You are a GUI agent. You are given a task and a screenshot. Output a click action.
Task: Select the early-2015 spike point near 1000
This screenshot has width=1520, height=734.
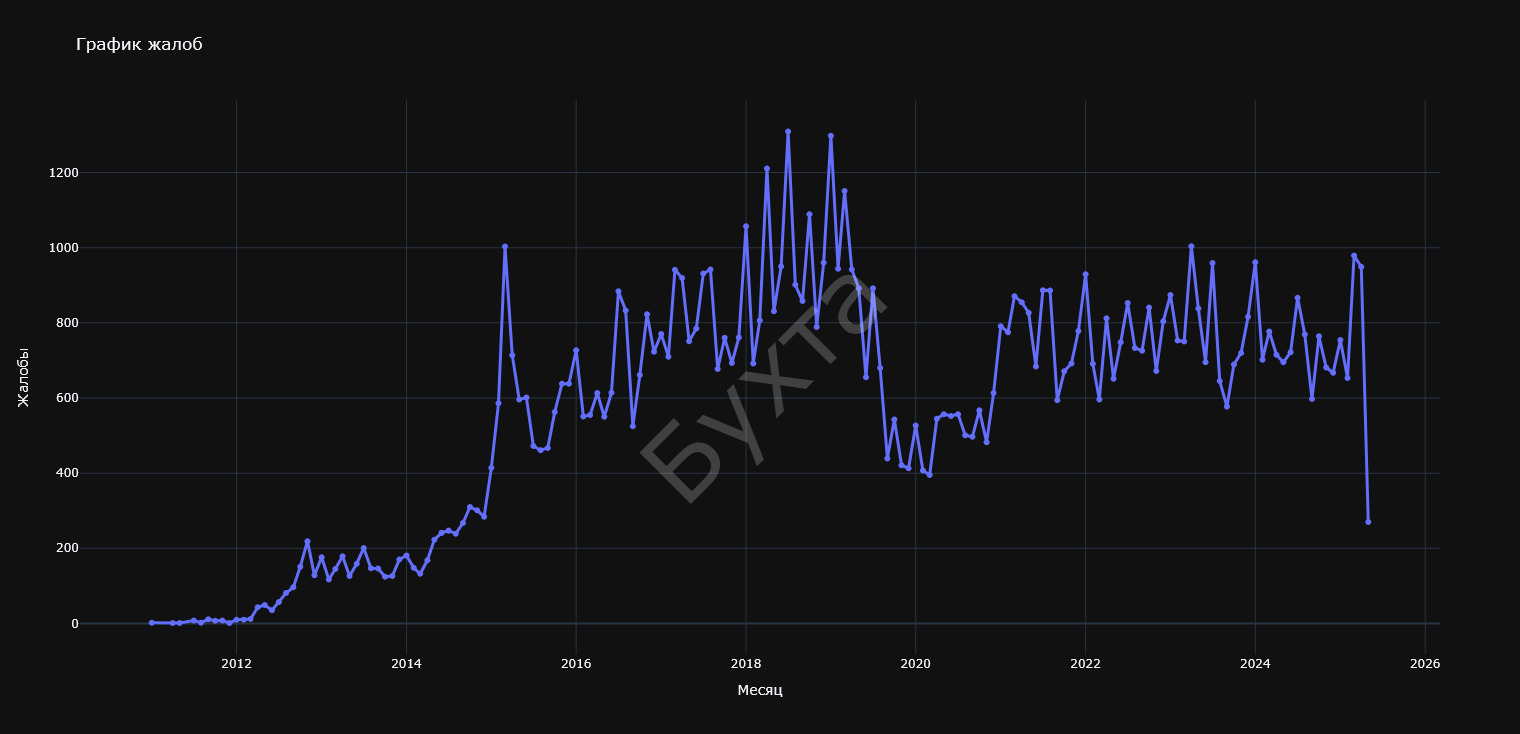[x=505, y=246]
